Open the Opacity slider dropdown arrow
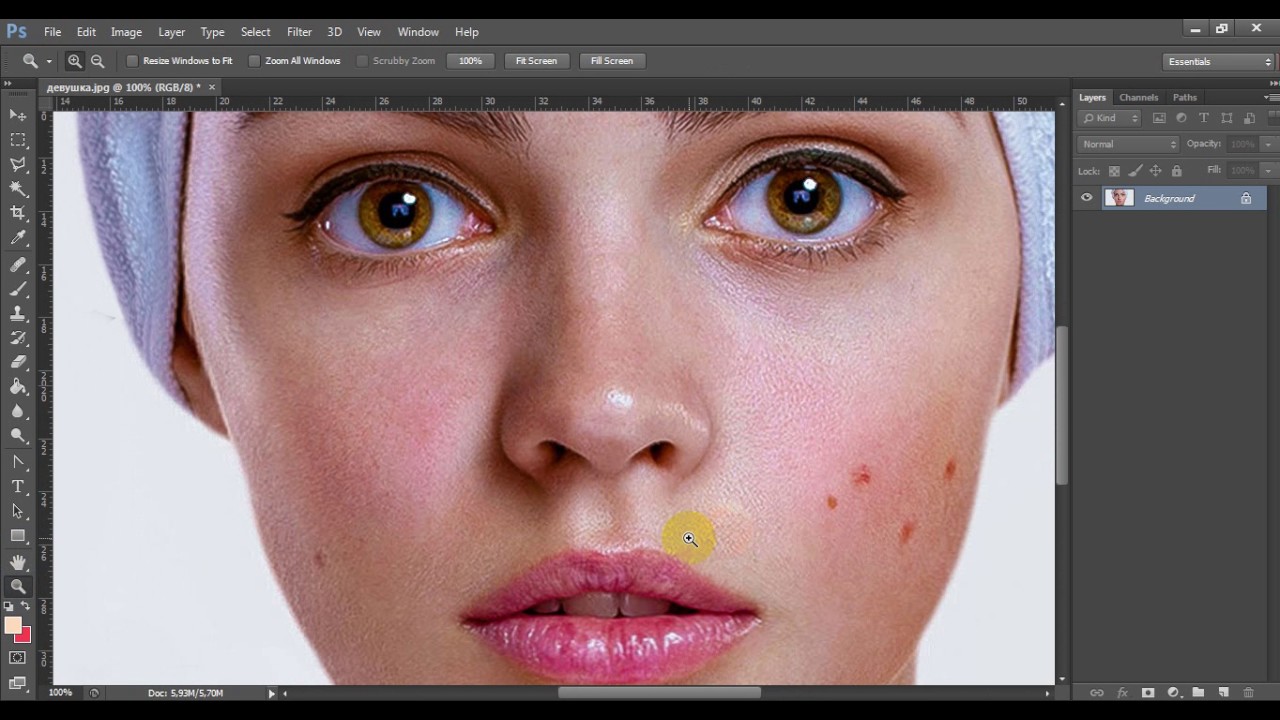 1268,144
